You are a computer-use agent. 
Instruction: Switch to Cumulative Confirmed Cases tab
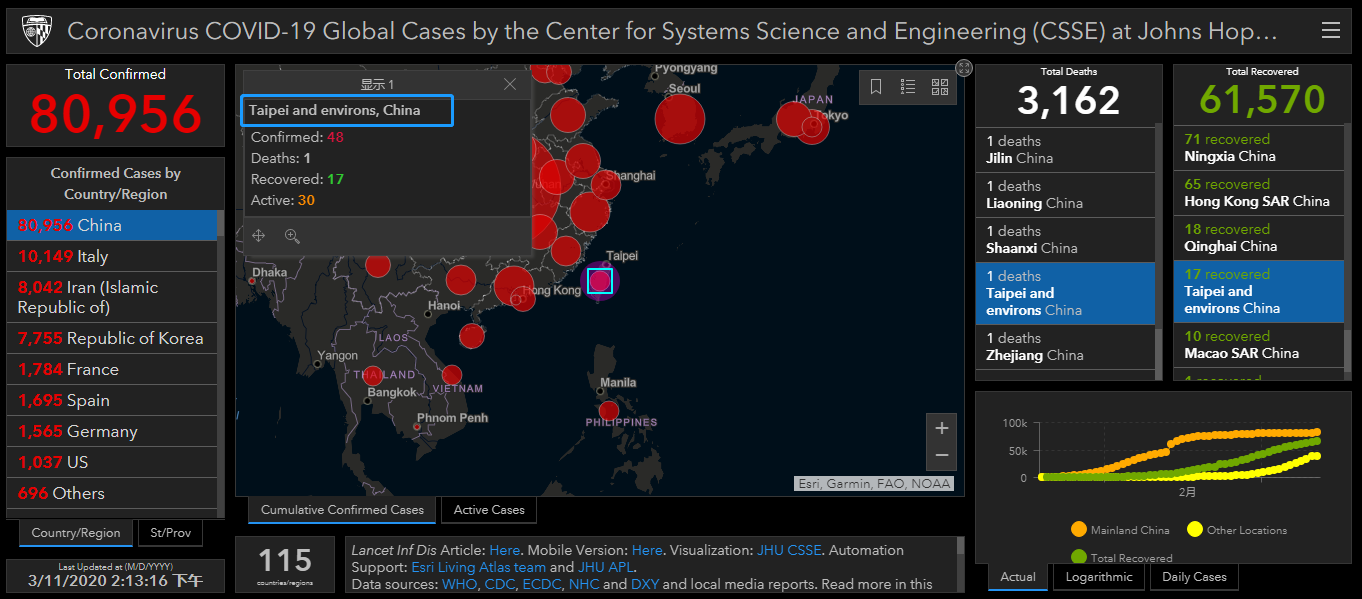[x=342, y=510]
